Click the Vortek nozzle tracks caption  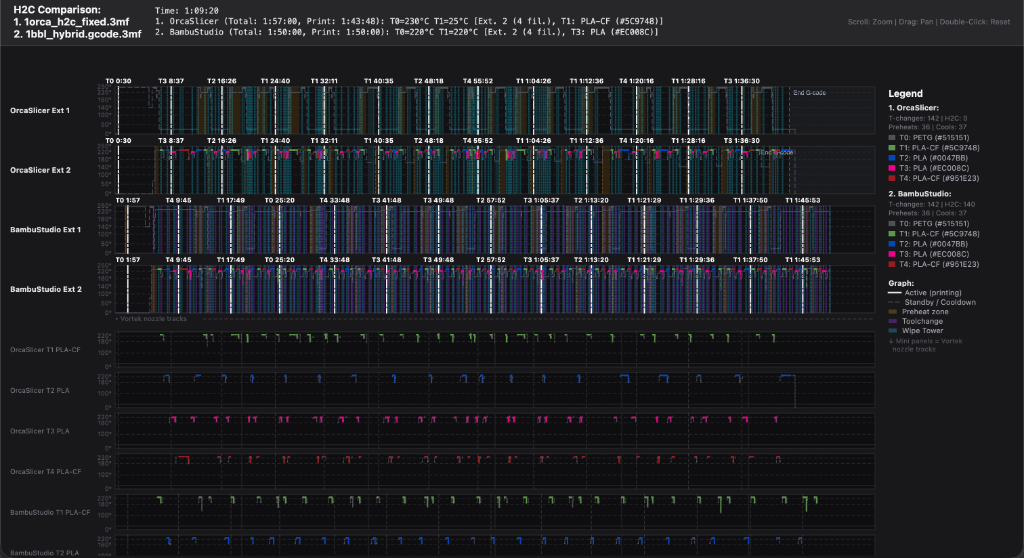152,319
